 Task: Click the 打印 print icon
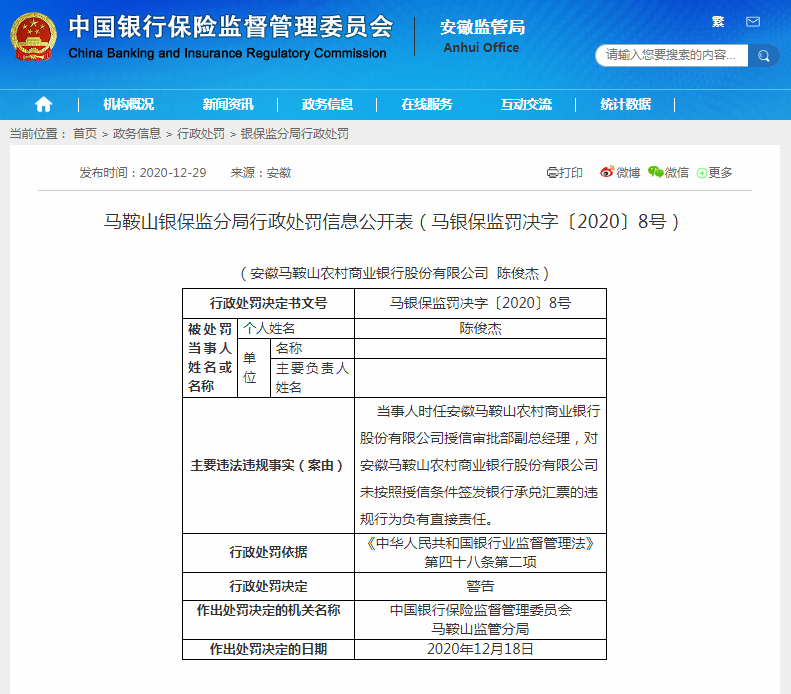click(564, 172)
